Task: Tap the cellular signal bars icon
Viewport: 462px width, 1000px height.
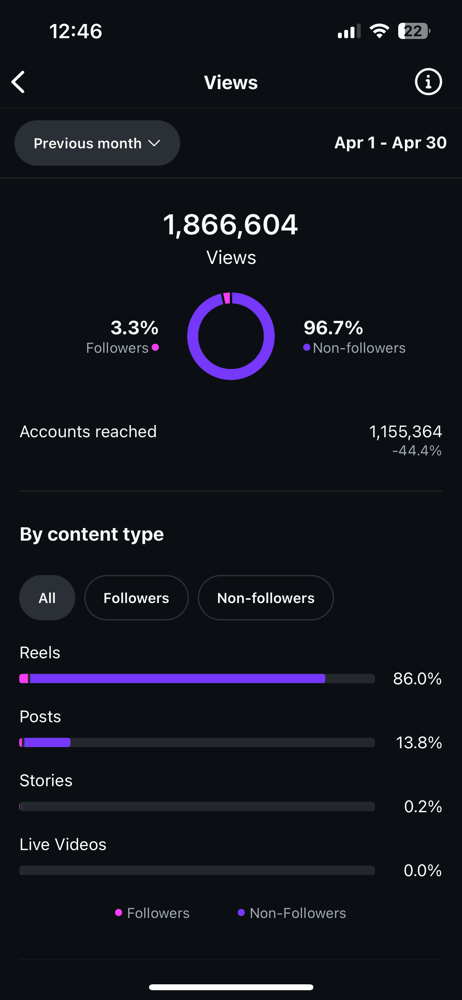Action: [348, 31]
